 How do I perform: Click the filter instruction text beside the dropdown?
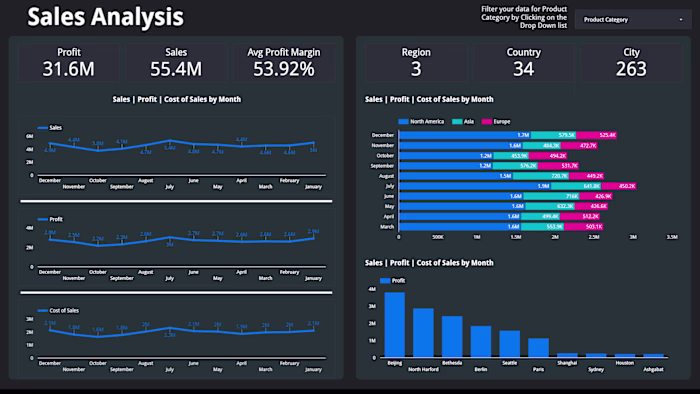point(524,17)
